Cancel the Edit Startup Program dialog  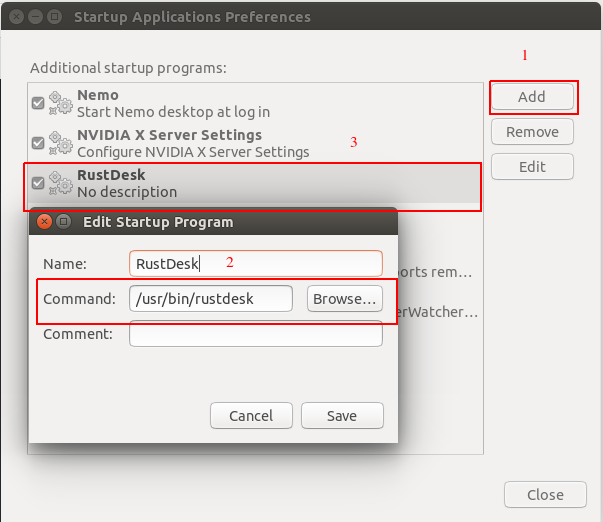pos(251,416)
